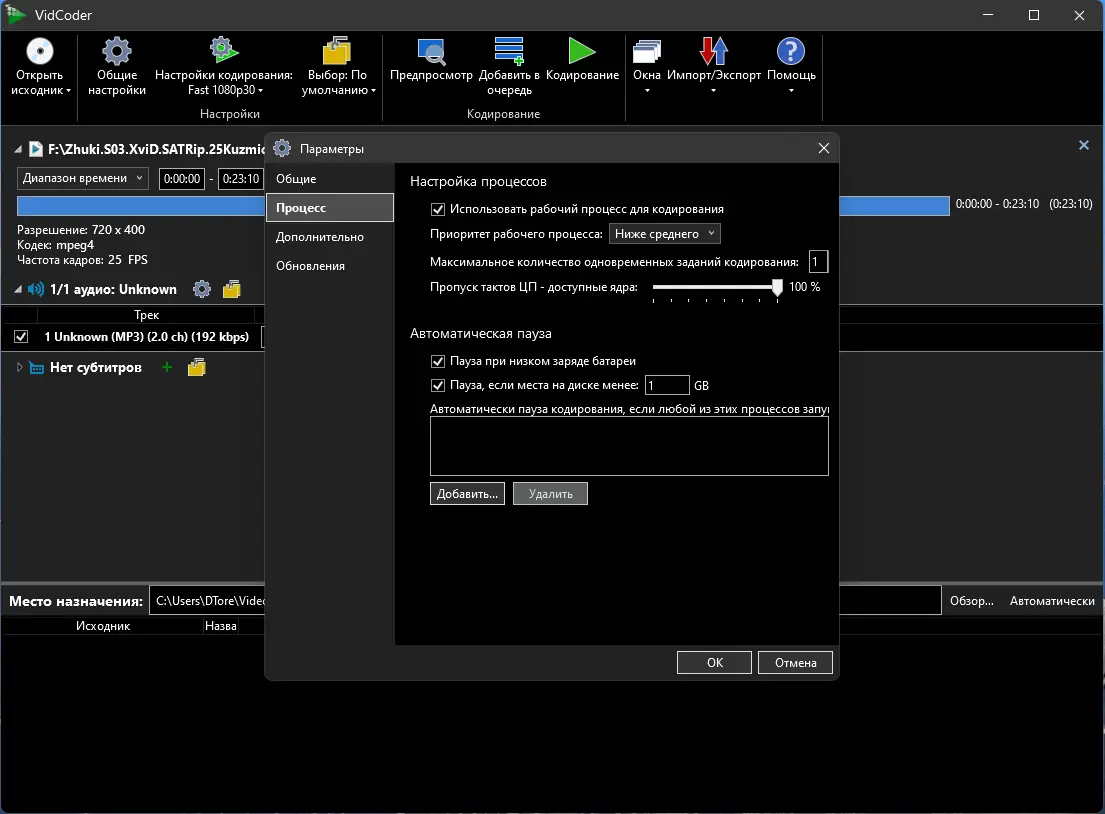
Task: Open source via the disc icon
Action: [39, 51]
